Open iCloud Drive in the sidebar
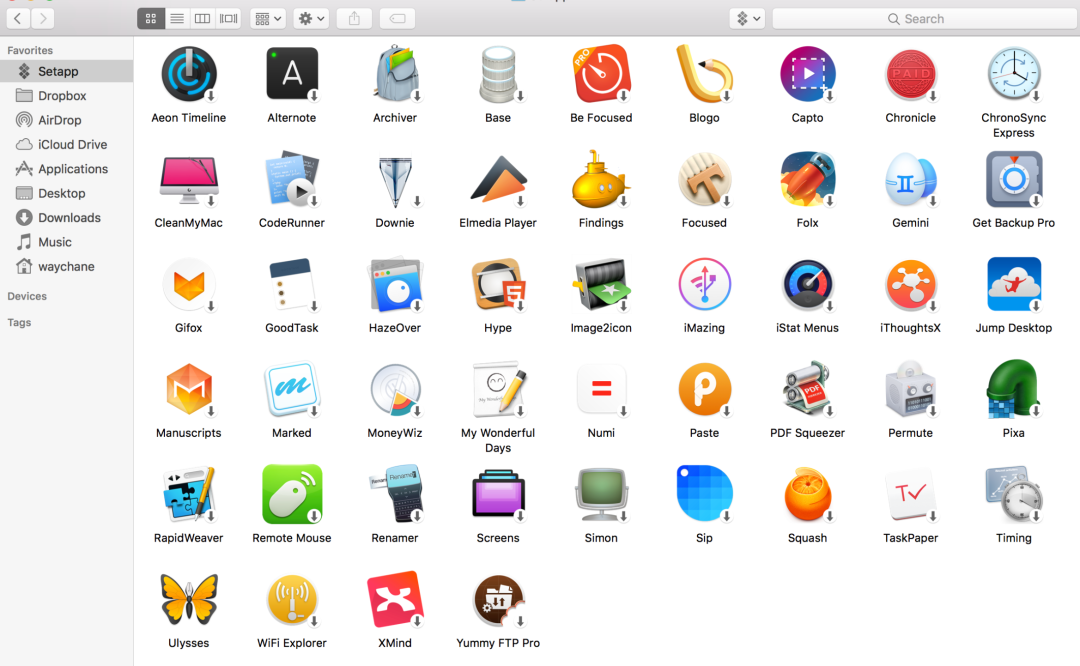Viewport: 1080px width, 666px height. pyautogui.click(x=66, y=145)
